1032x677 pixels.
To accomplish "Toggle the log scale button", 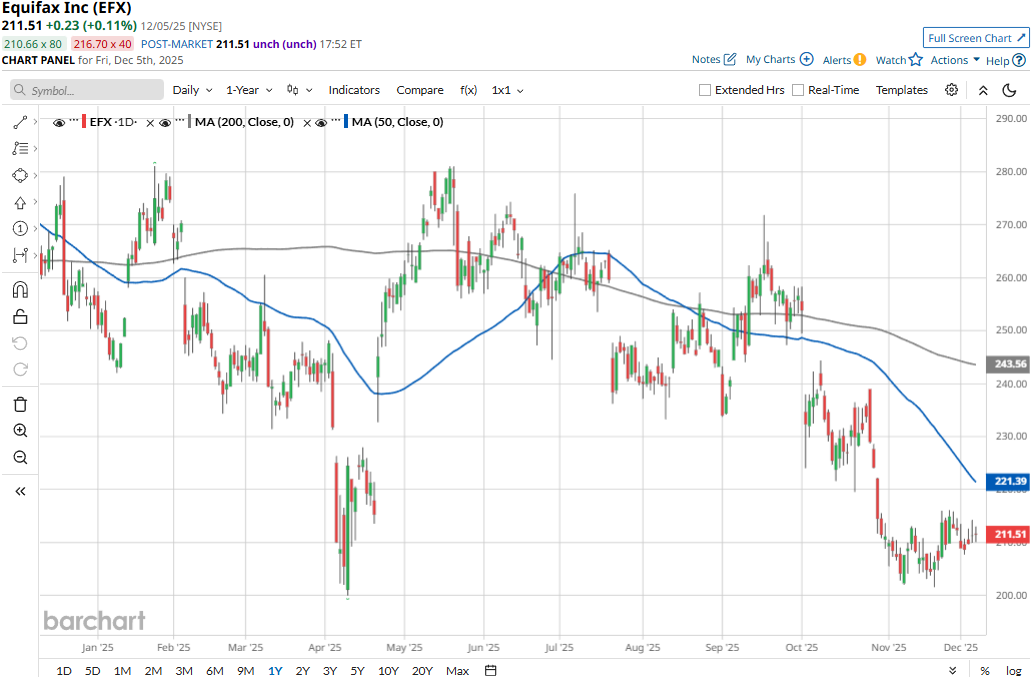I will [x=1013, y=670].
